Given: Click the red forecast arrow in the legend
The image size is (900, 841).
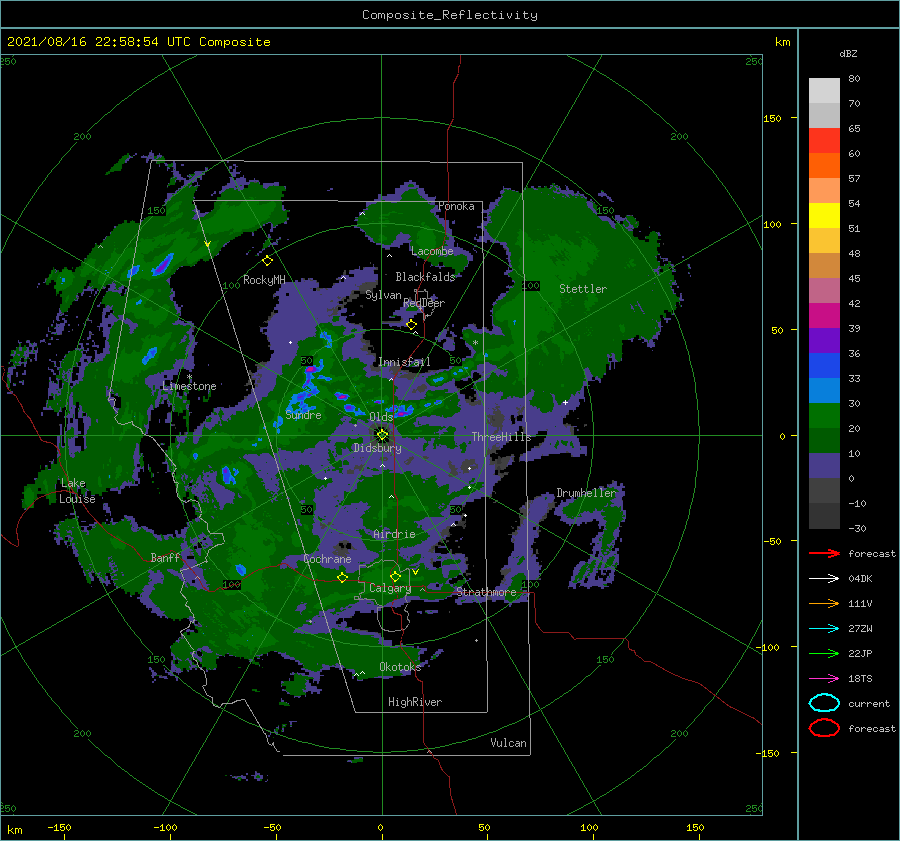Looking at the screenshot, I should (x=824, y=553).
